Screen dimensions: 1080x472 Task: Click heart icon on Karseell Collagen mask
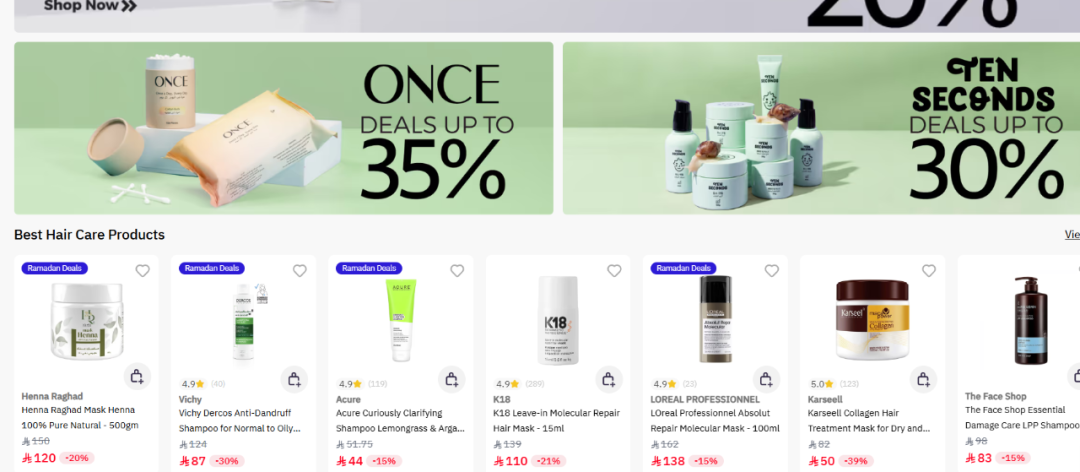click(929, 271)
